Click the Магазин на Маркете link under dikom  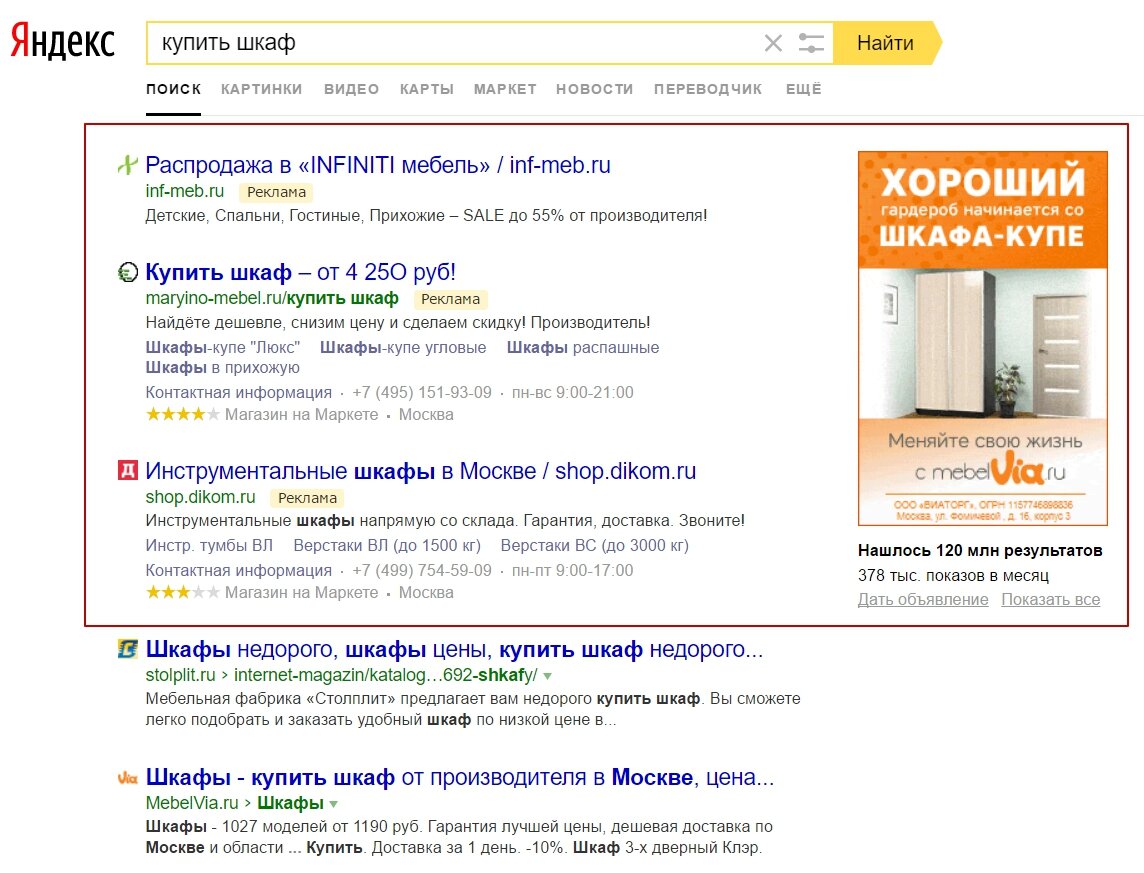pyautogui.click(x=301, y=593)
